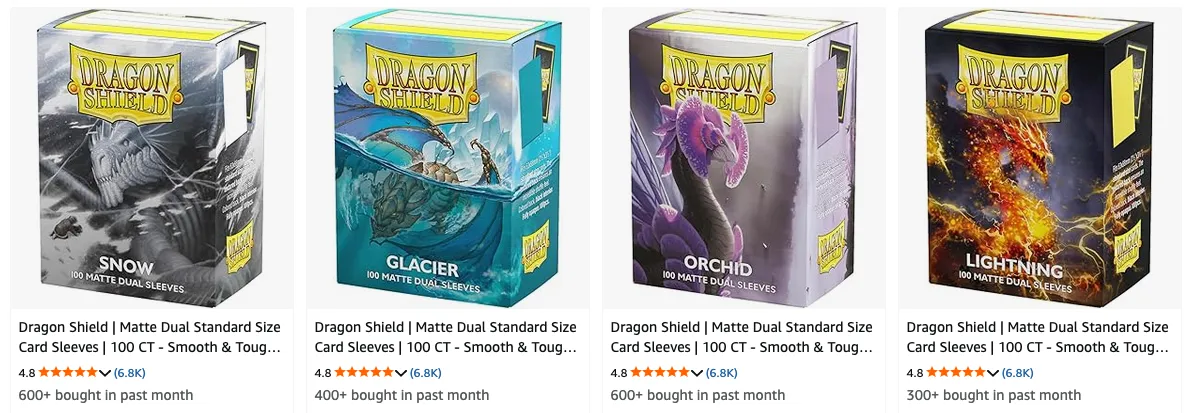
Task: Open the Glacier sleeves product image
Action: click(x=447, y=158)
